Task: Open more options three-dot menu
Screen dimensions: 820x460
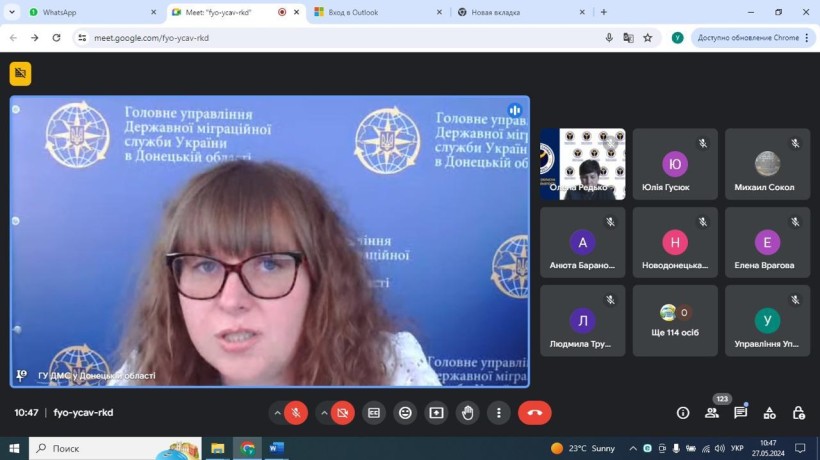Action: pos(499,413)
